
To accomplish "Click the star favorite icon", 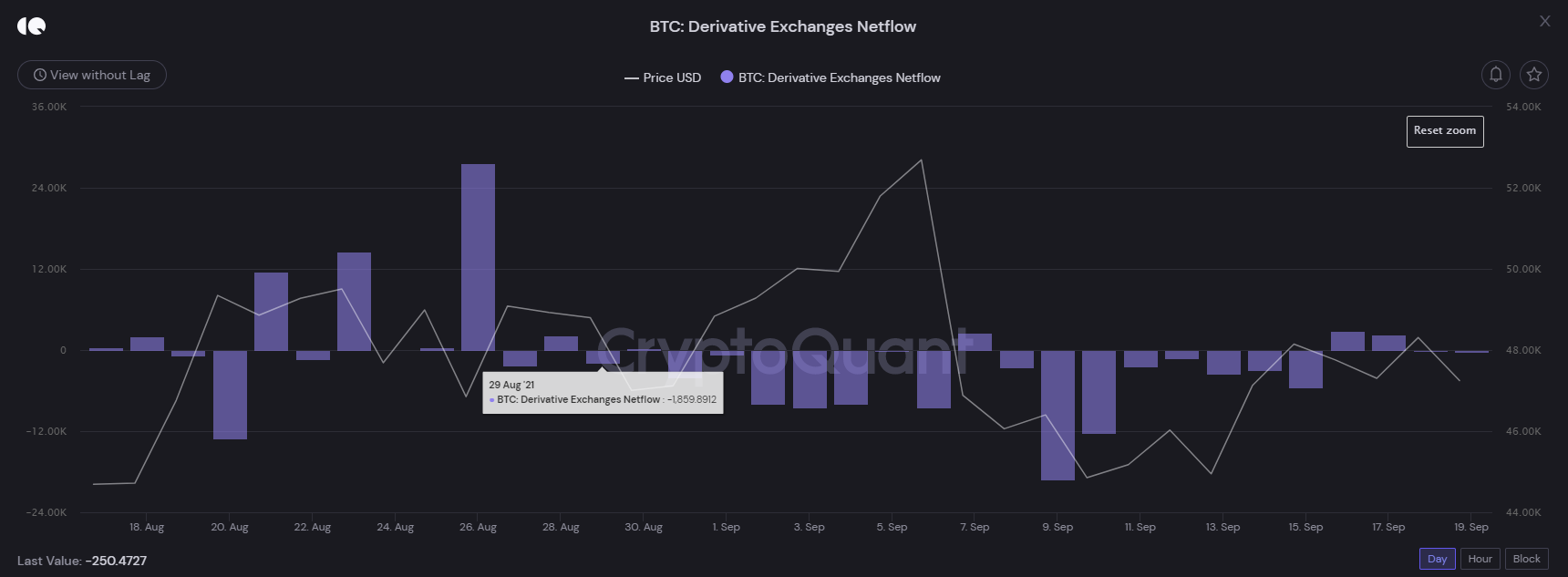I will [1534, 75].
